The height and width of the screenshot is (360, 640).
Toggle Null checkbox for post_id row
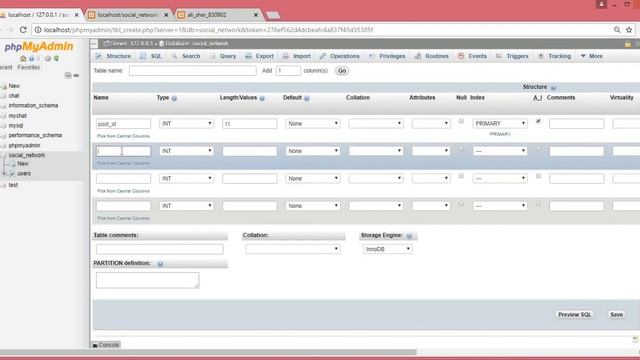(461, 121)
